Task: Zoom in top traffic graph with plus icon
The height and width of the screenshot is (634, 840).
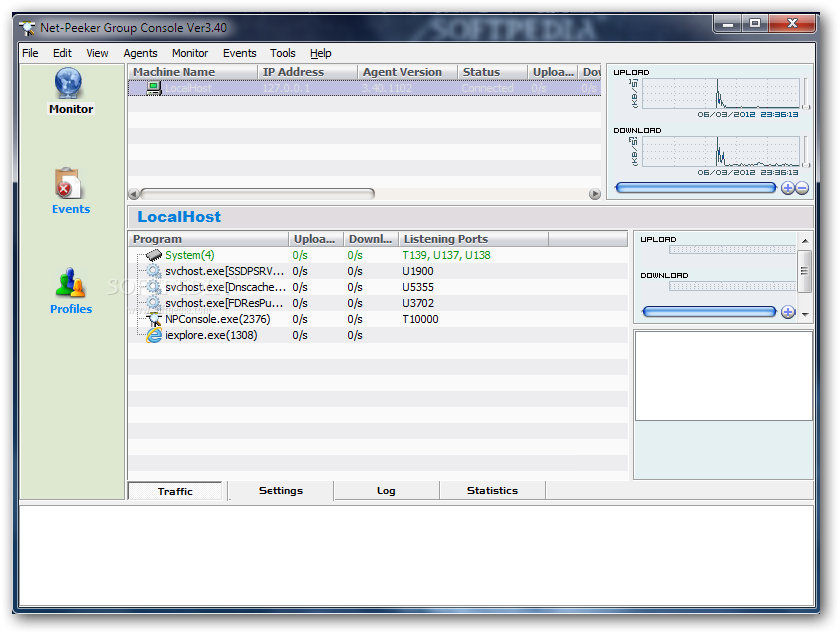Action: [788, 188]
